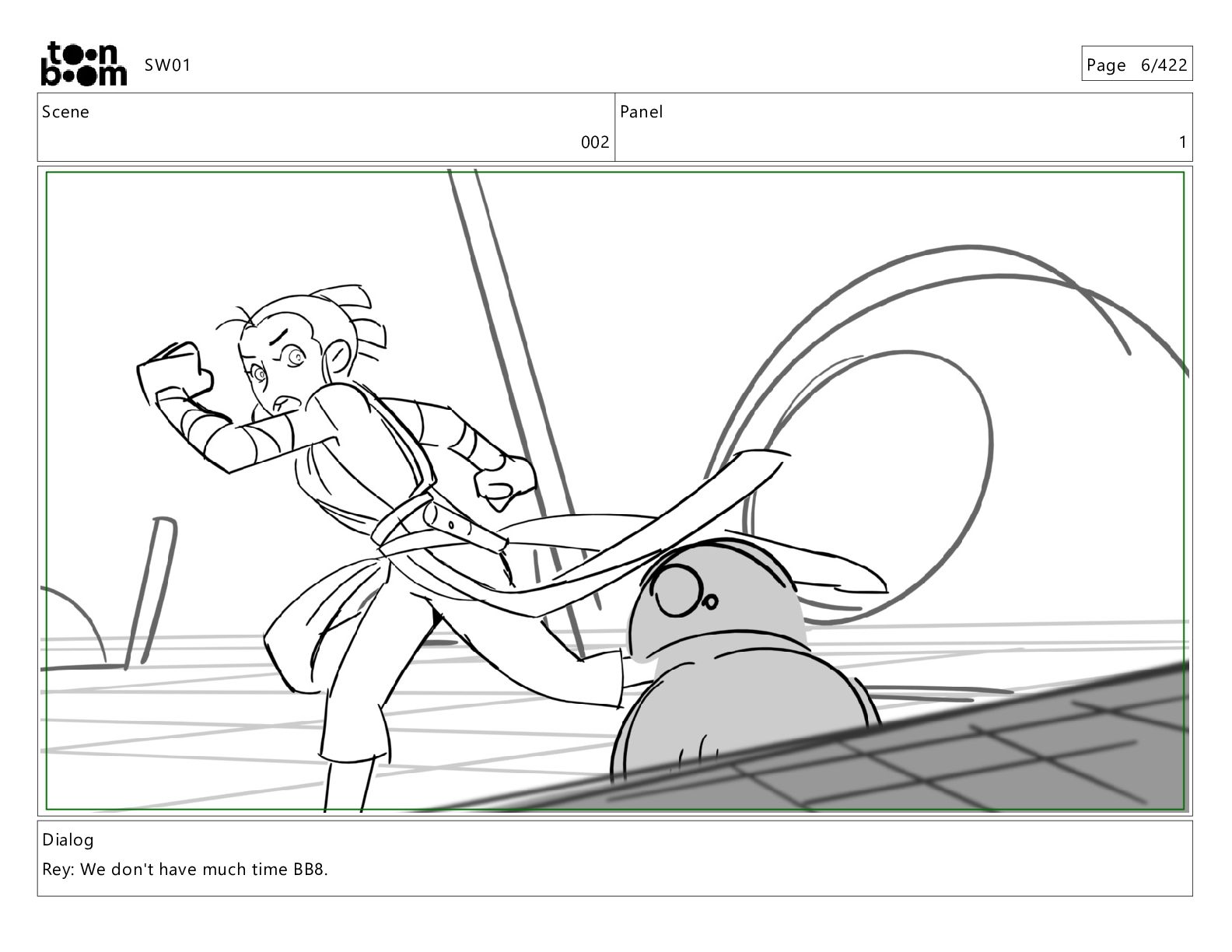Select the scene number 002
The image size is (1232, 952).
click(x=595, y=142)
